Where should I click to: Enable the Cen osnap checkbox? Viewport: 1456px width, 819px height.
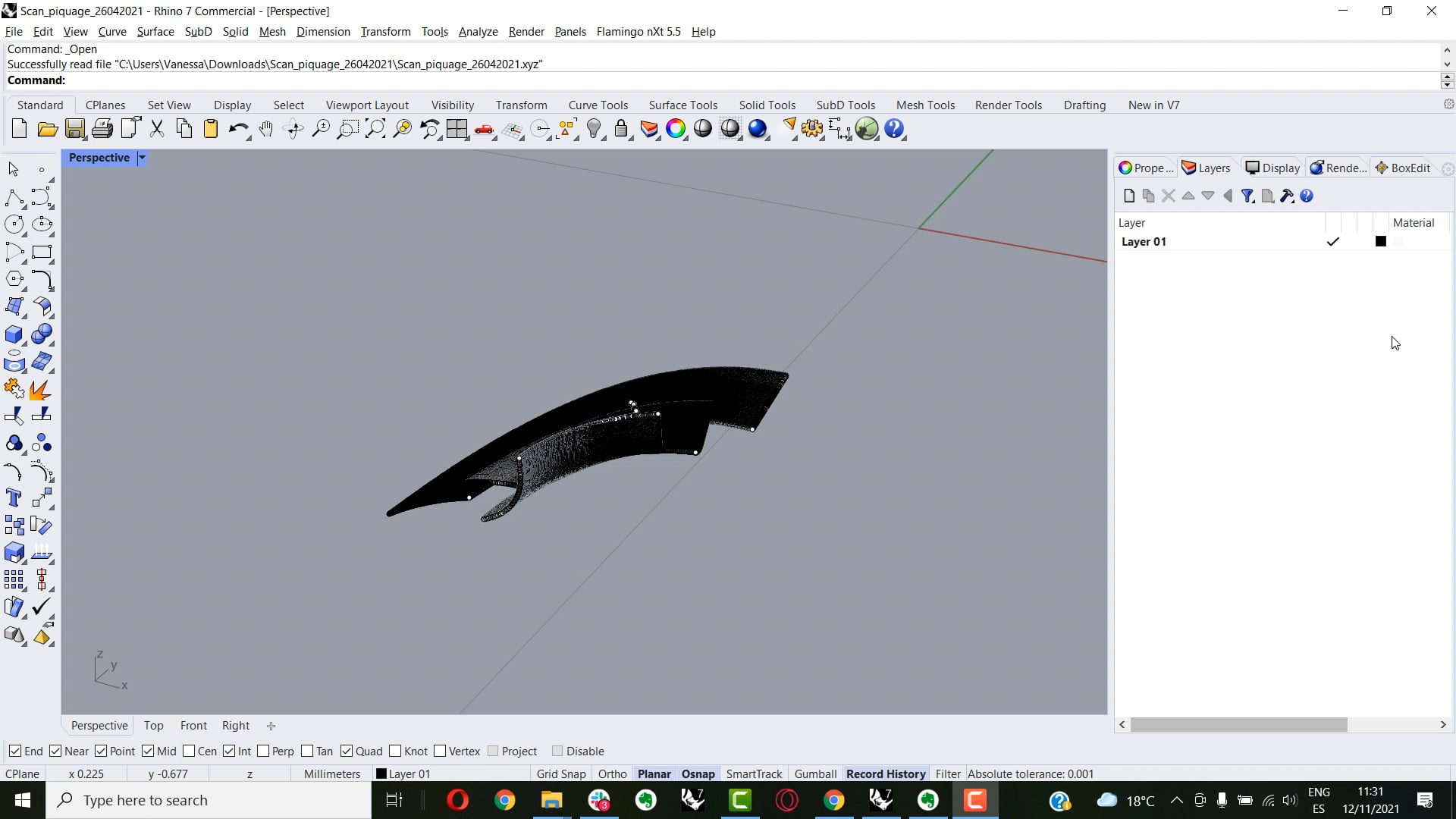189,751
